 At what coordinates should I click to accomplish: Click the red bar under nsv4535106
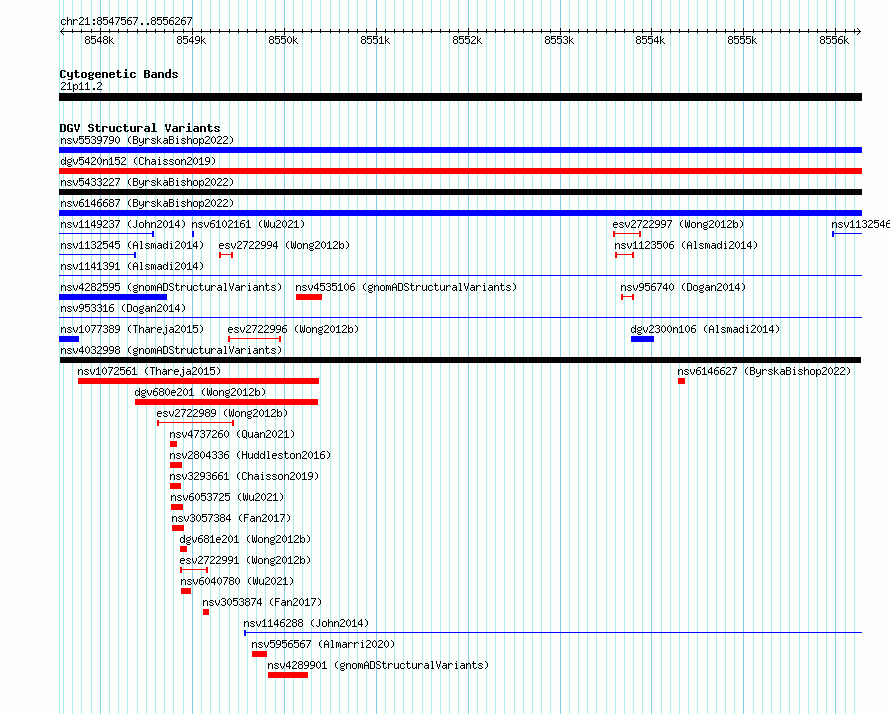pos(309,297)
